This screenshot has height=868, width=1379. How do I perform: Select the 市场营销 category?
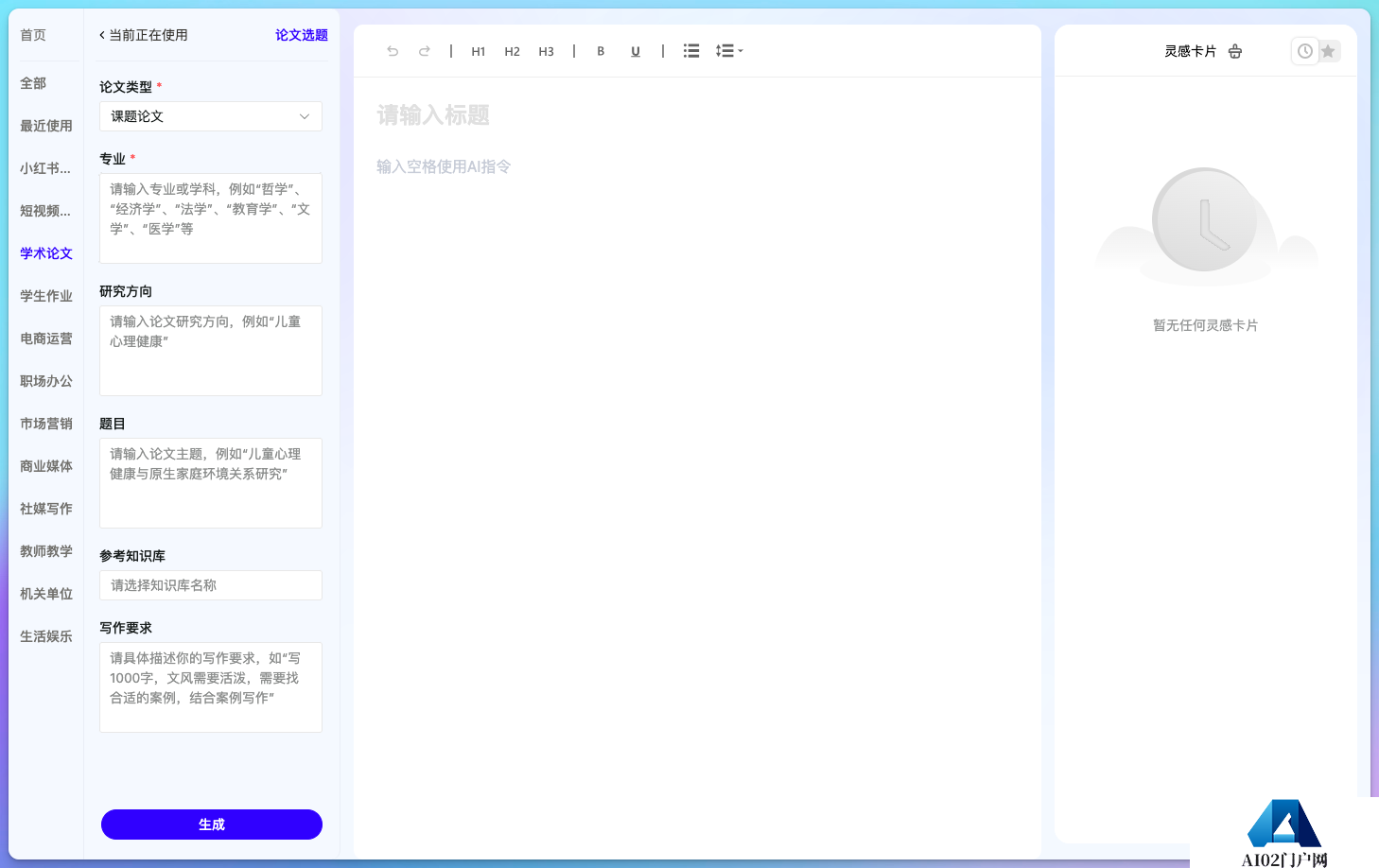(x=46, y=424)
